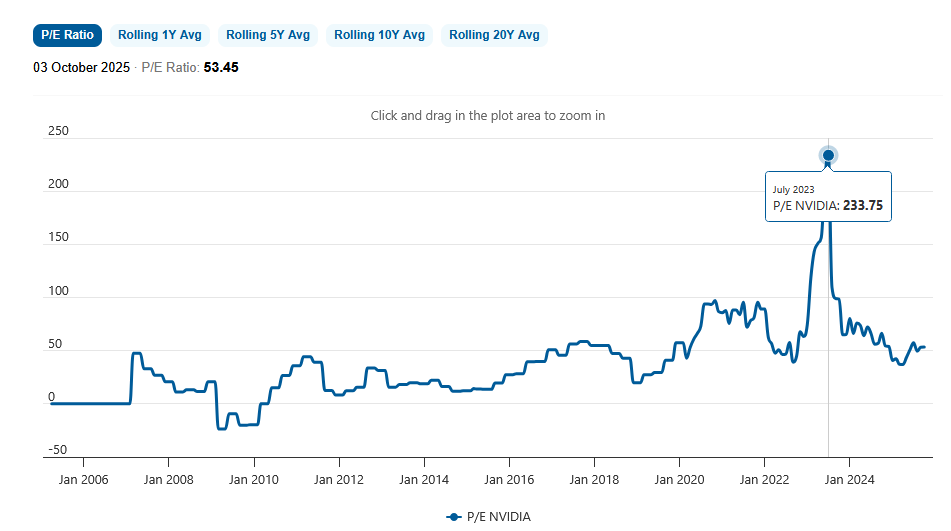Click the 250 y-axis label
The height and width of the screenshot is (531, 951).
[57, 132]
